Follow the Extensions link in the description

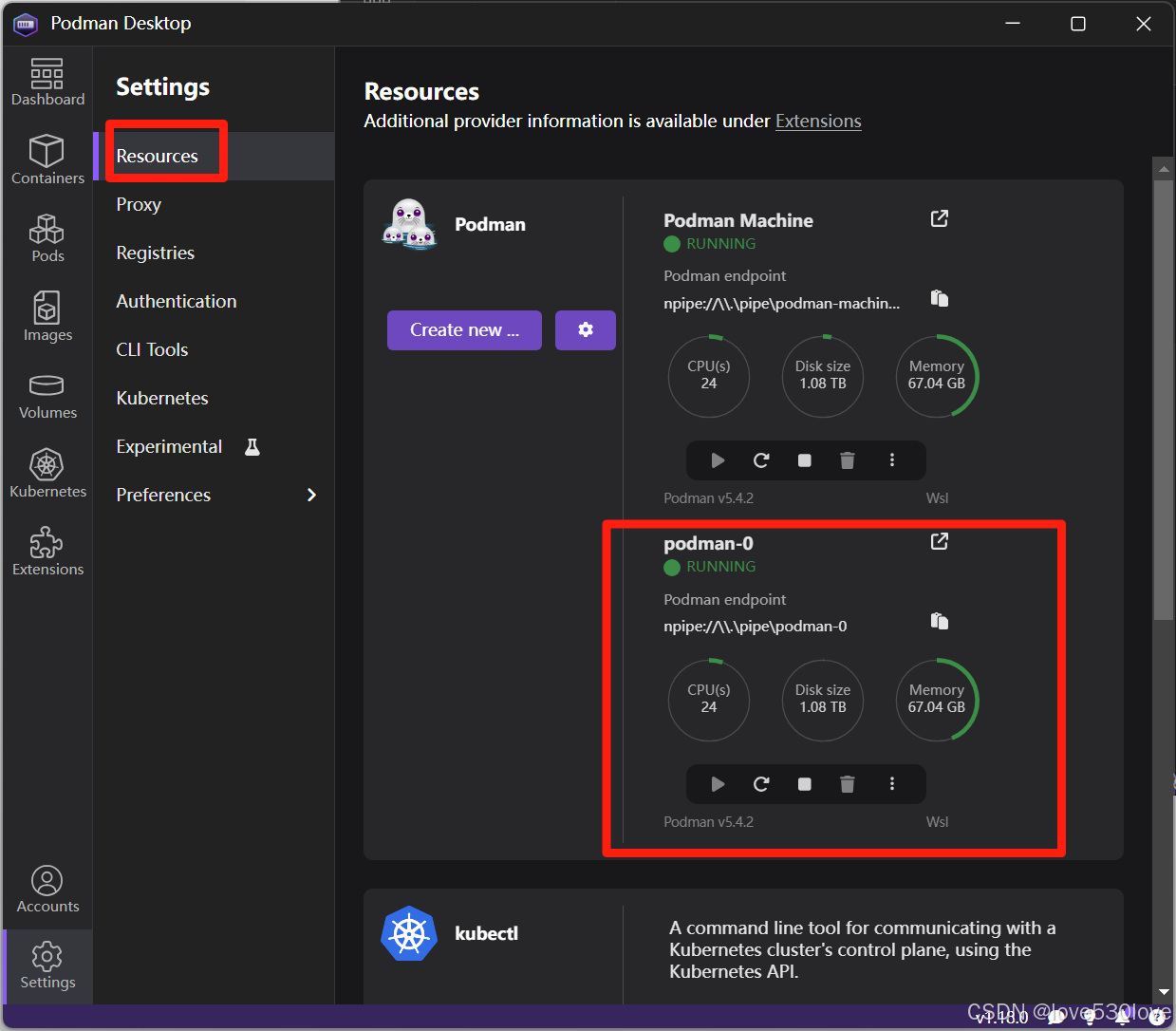click(818, 121)
